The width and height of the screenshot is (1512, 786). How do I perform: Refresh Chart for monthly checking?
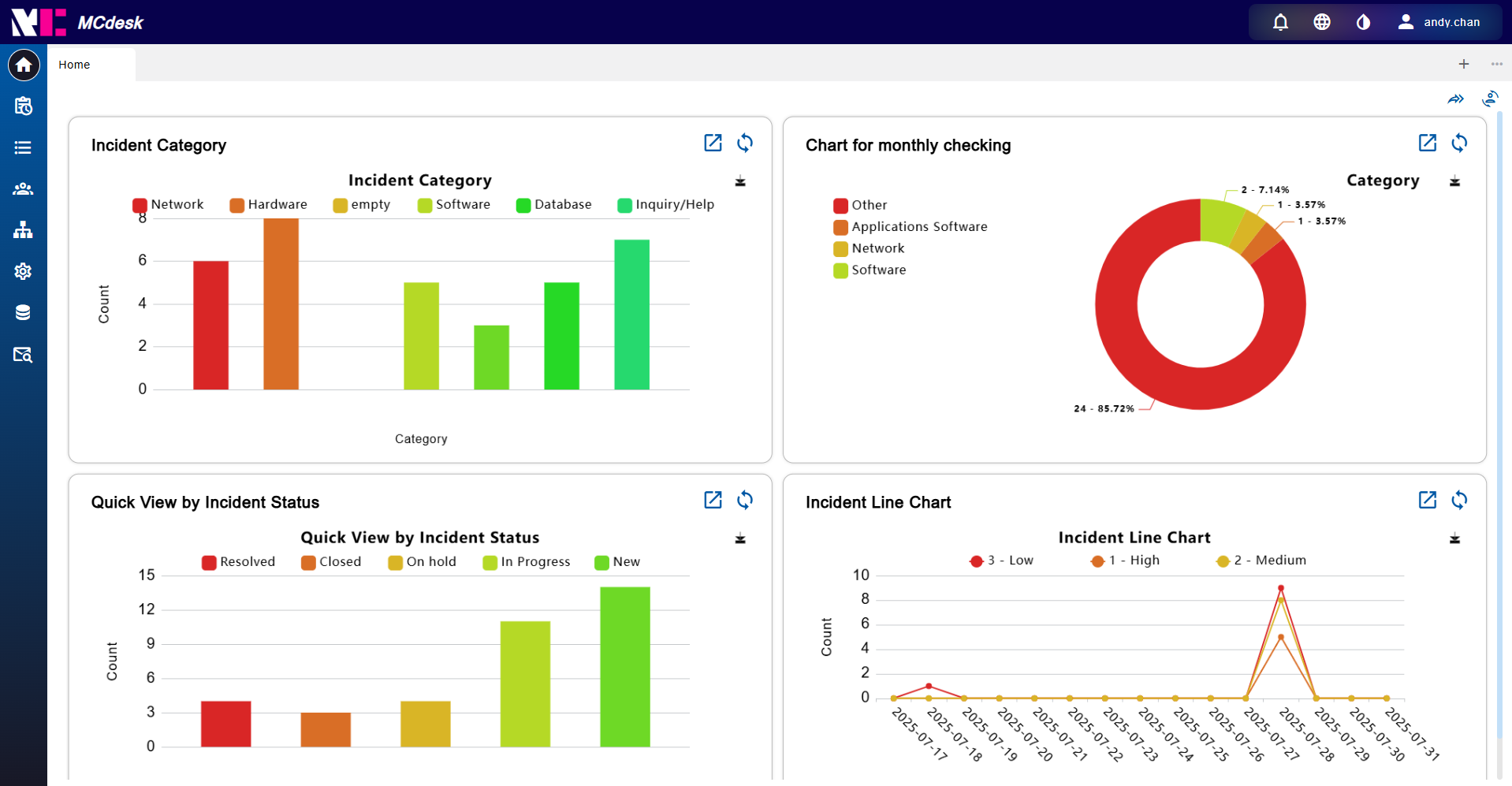click(1459, 143)
